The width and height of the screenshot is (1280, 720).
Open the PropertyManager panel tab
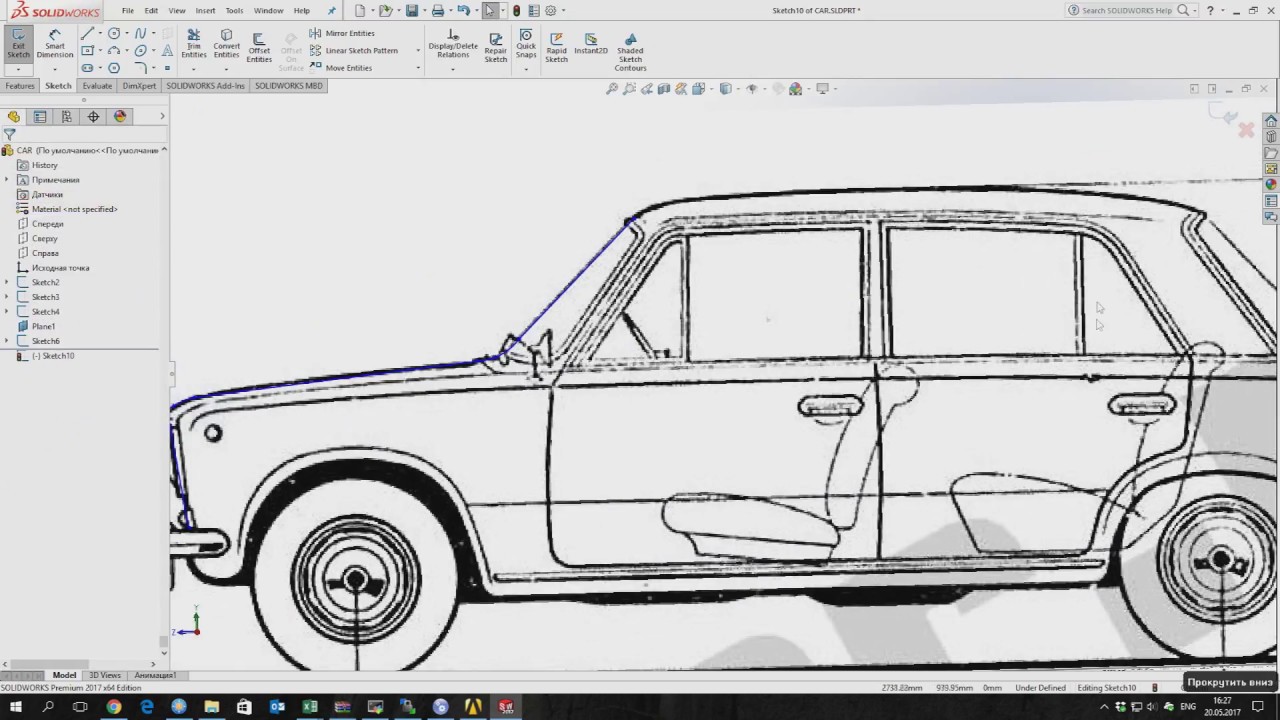pos(40,116)
